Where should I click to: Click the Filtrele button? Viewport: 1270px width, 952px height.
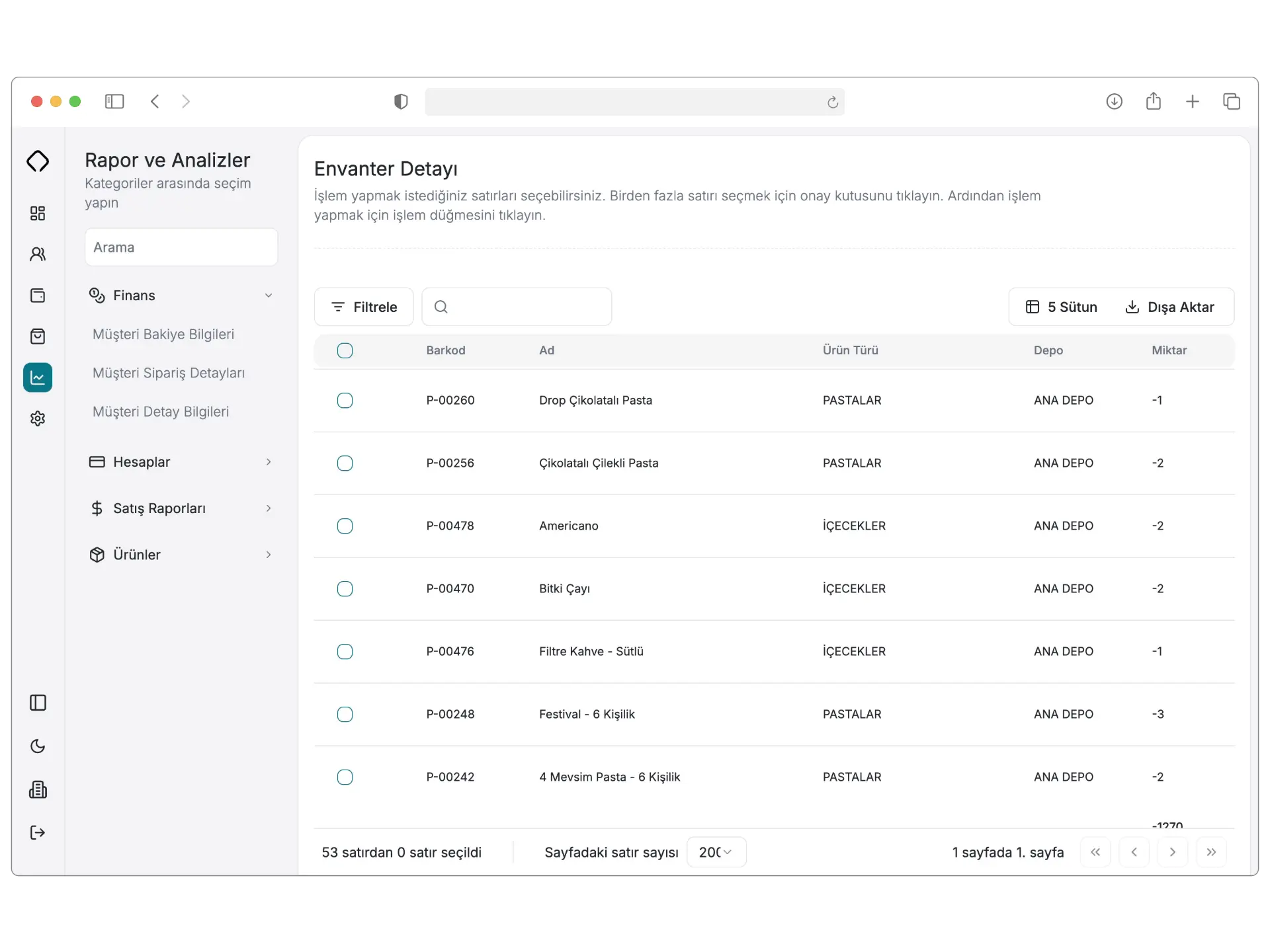click(364, 307)
